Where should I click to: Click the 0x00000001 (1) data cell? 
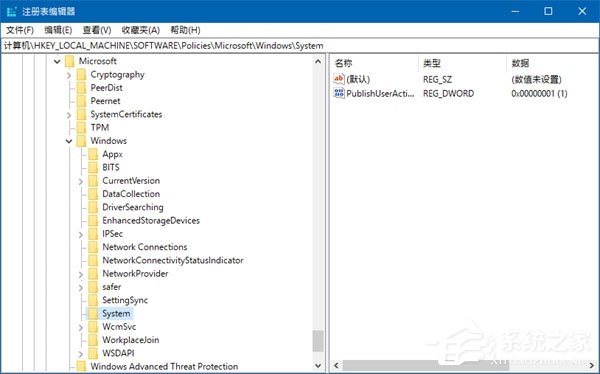click(x=539, y=93)
